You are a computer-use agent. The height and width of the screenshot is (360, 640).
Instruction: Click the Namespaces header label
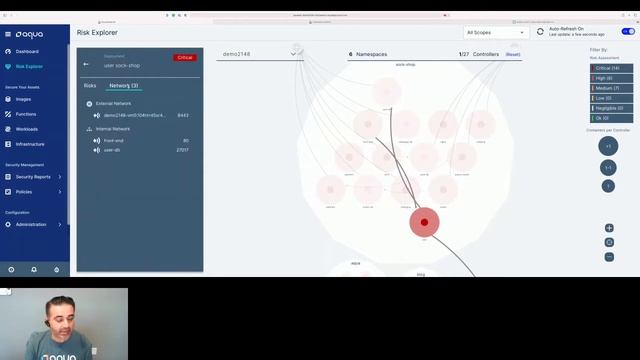pos(371,54)
